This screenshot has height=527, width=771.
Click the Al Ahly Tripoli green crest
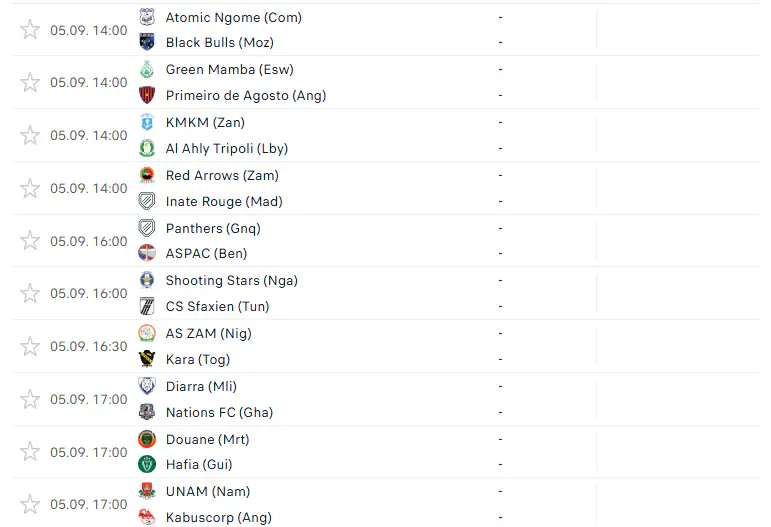147,148
